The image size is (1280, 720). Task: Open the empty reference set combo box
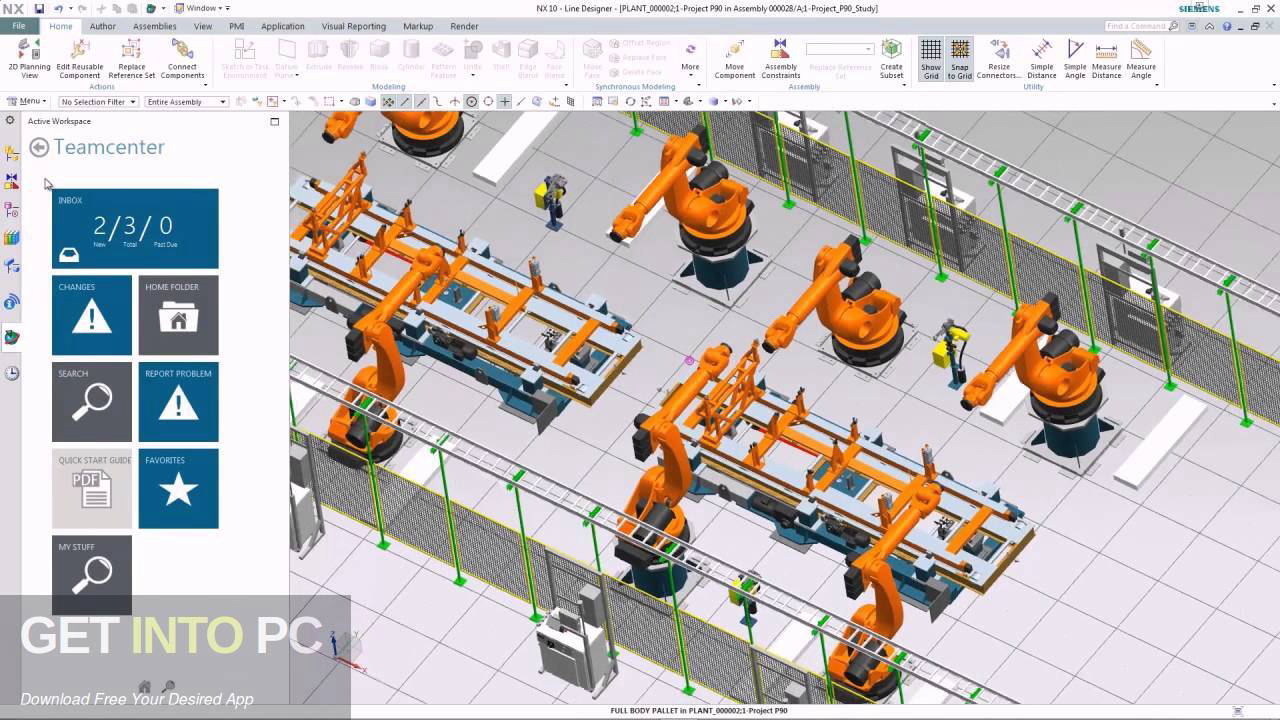pyautogui.click(x=840, y=49)
